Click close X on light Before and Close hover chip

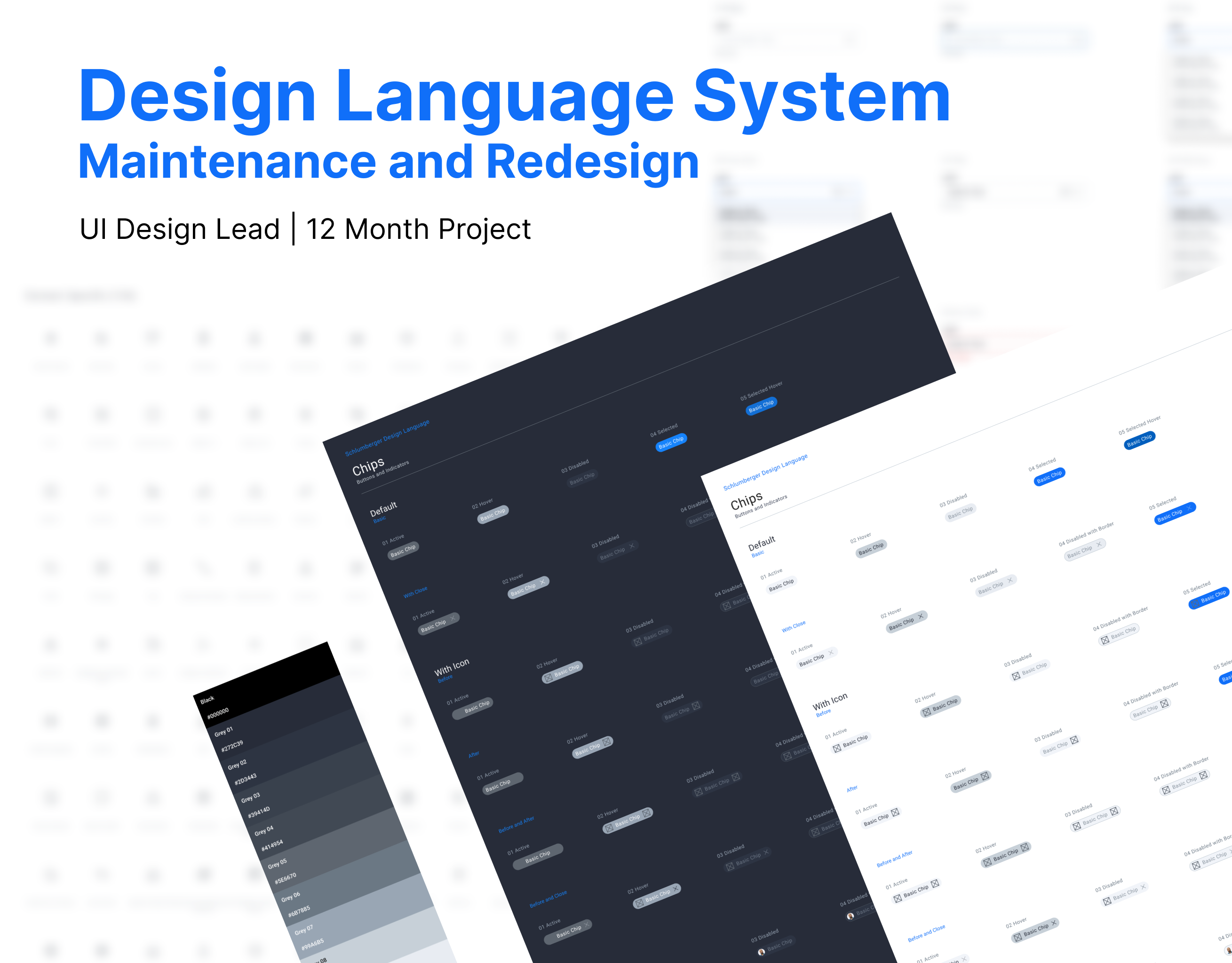(x=1054, y=923)
